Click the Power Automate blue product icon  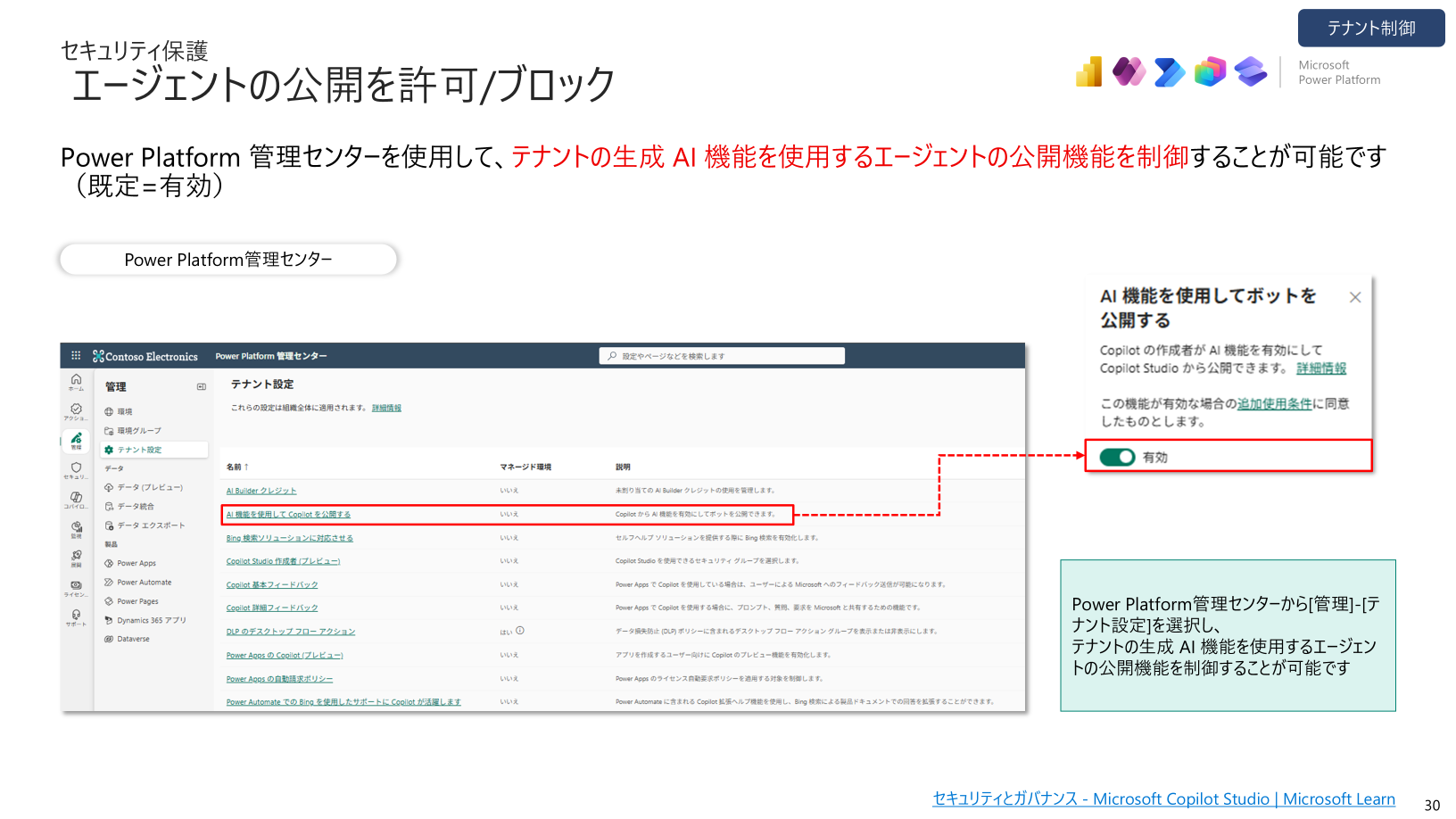click(x=1170, y=71)
